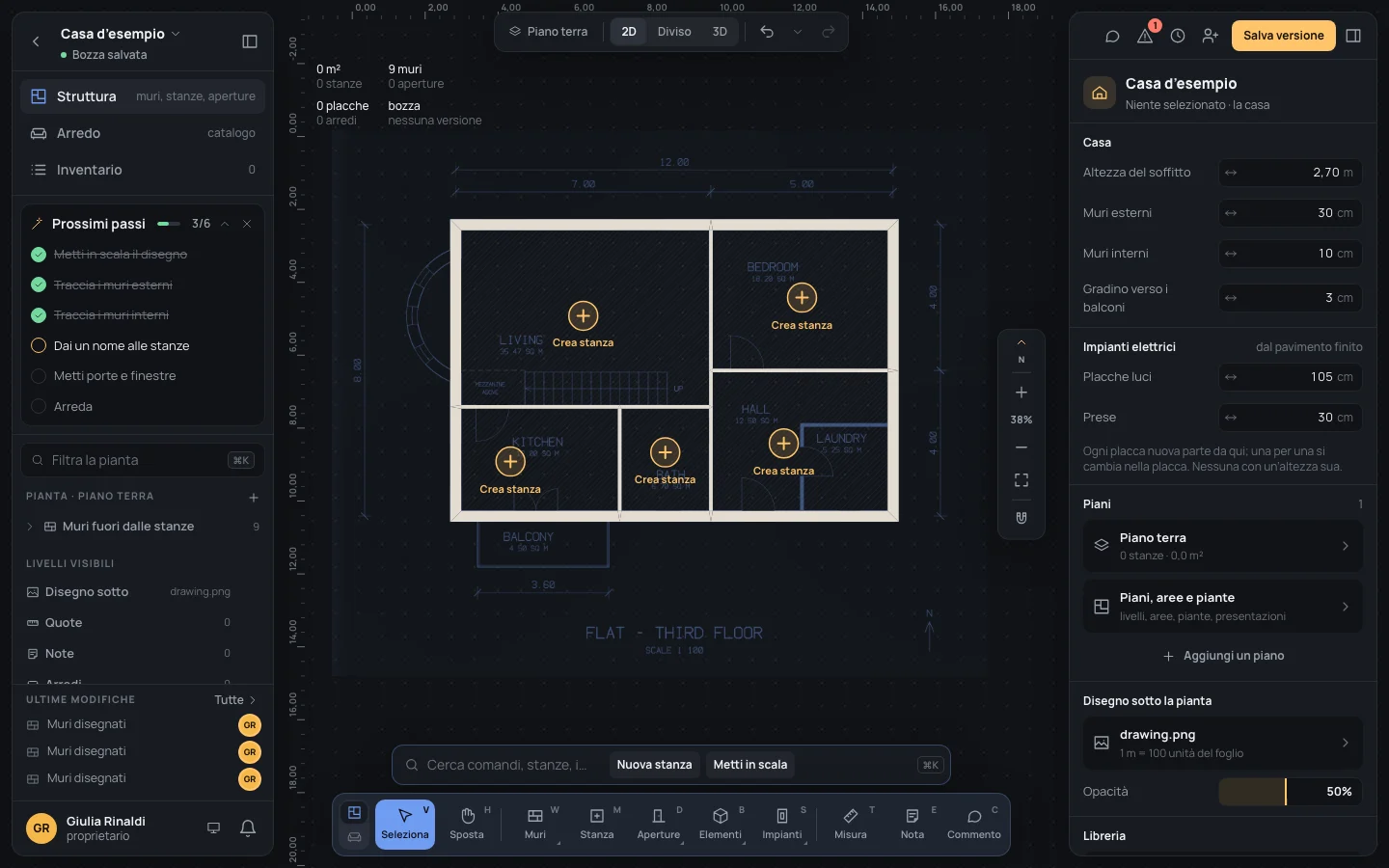The width and height of the screenshot is (1389, 868).
Task: Select the Commento tool
Action: point(974,825)
